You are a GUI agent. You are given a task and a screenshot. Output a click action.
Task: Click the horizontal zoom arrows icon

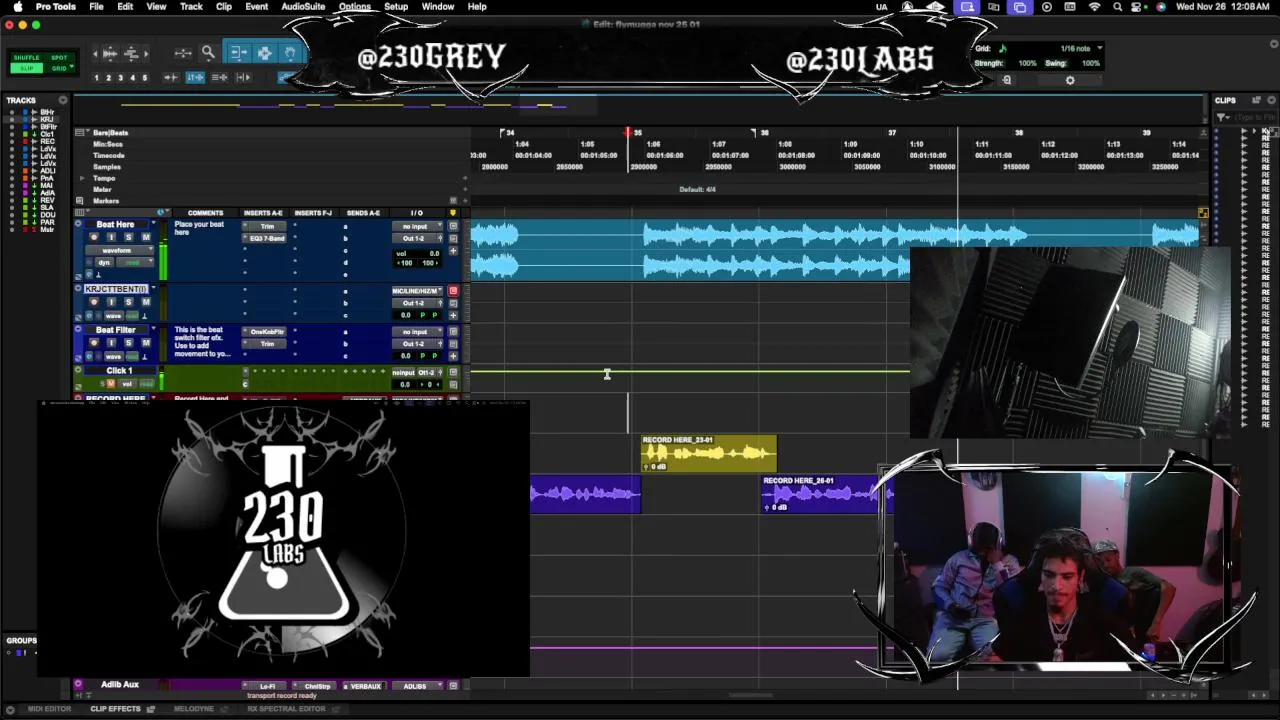click(x=183, y=52)
